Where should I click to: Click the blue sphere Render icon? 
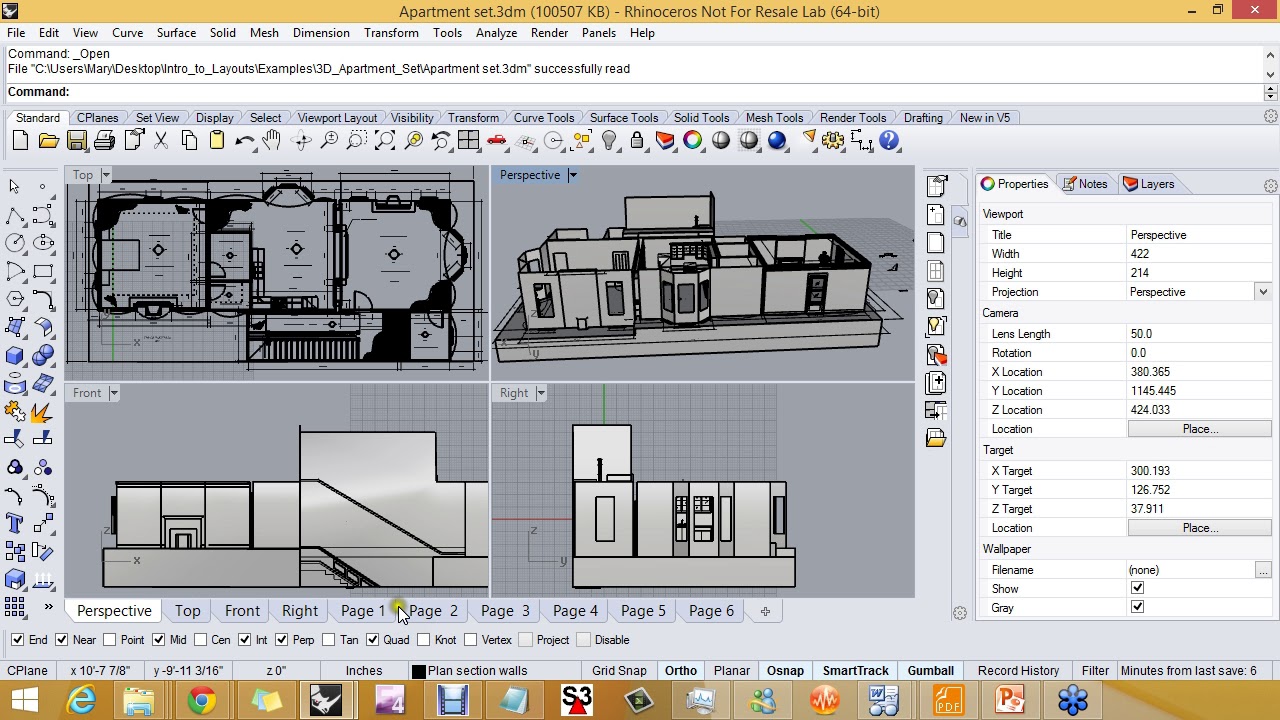[x=777, y=141]
